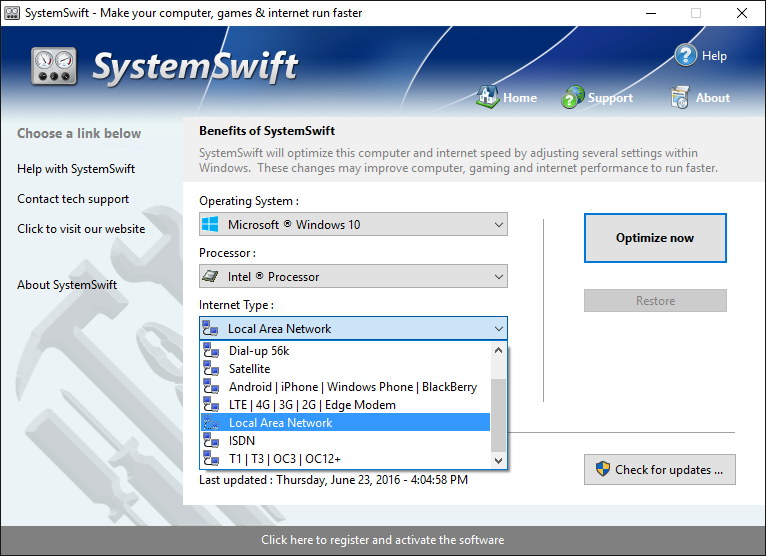Image resolution: width=766 pixels, height=556 pixels.
Task: Click network icon beside LTE | 4G entry
Action: [x=211, y=405]
